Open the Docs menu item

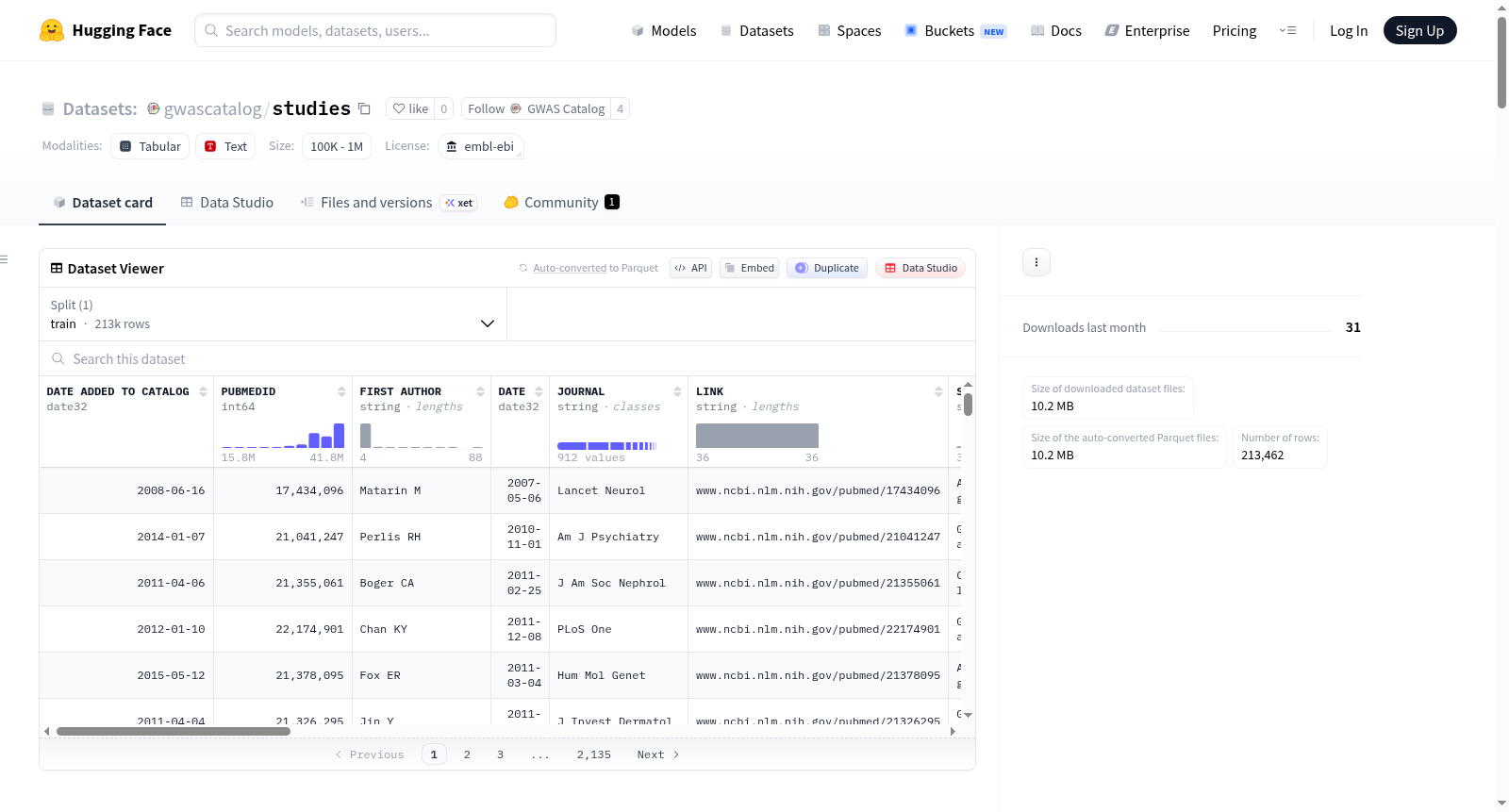click(x=1055, y=30)
